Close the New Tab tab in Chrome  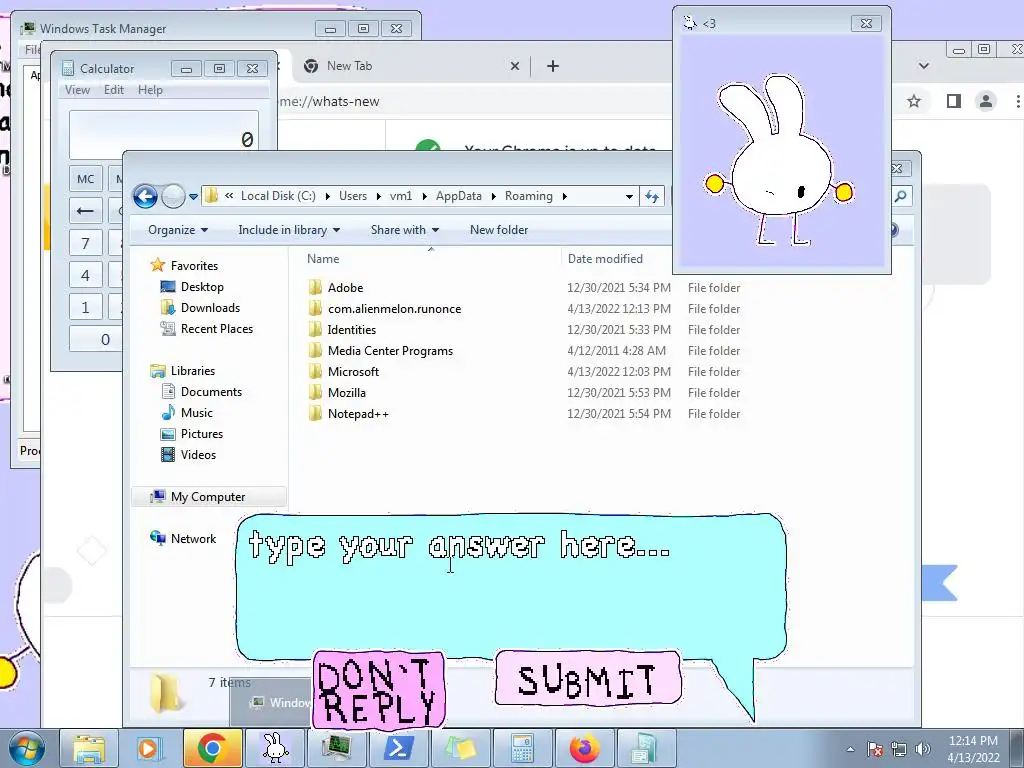[x=515, y=66]
